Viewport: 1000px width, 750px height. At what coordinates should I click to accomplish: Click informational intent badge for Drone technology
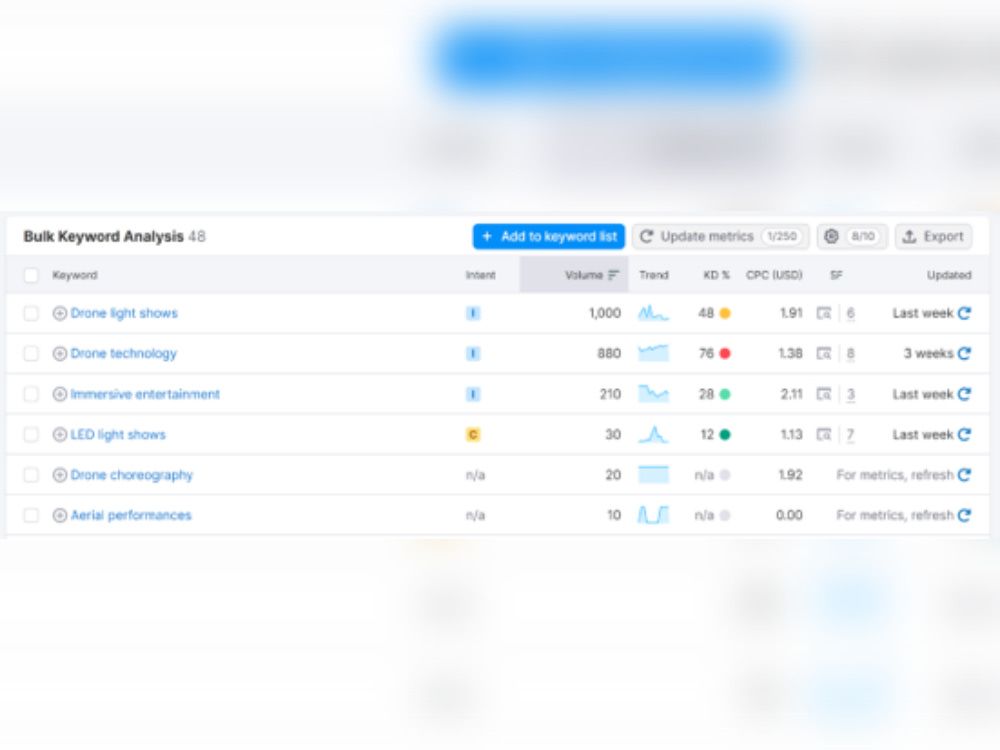tap(473, 353)
